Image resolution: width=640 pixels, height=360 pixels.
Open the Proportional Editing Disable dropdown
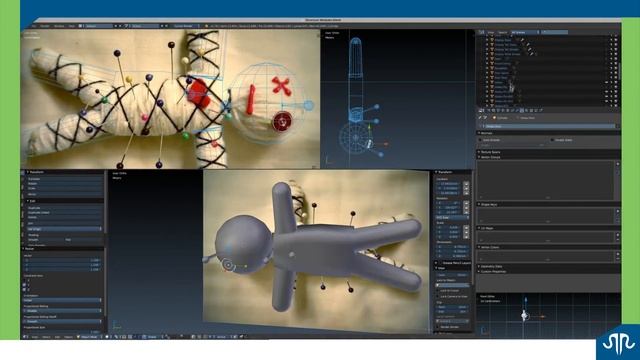[x=62, y=311]
